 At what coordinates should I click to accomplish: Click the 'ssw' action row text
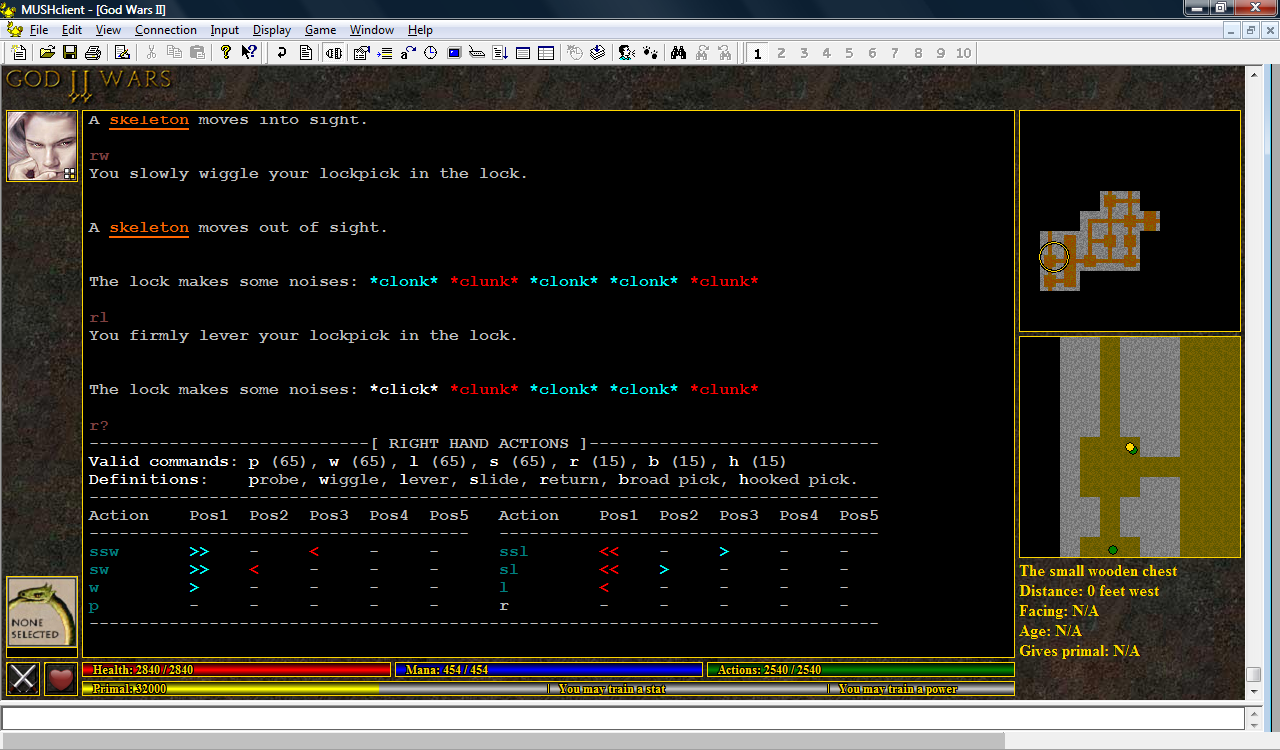click(x=104, y=552)
